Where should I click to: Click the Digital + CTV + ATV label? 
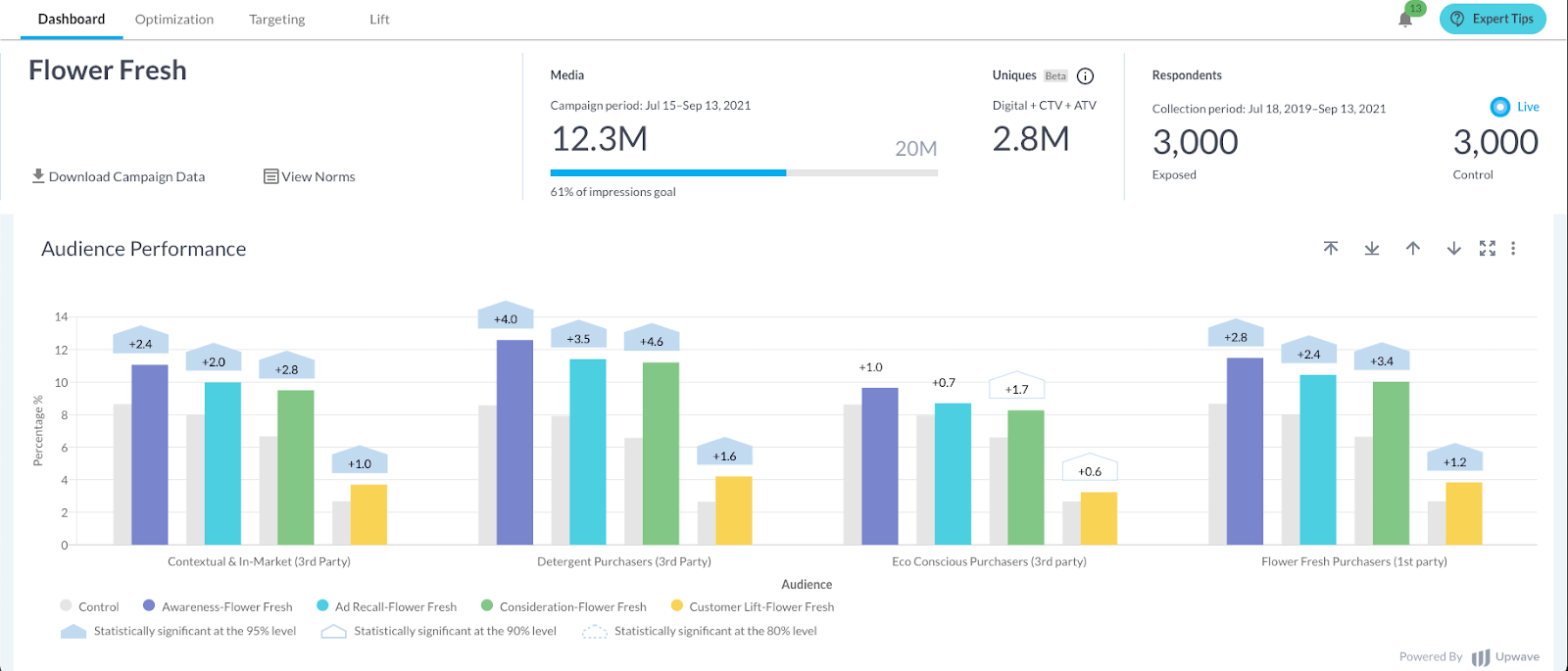point(1045,106)
